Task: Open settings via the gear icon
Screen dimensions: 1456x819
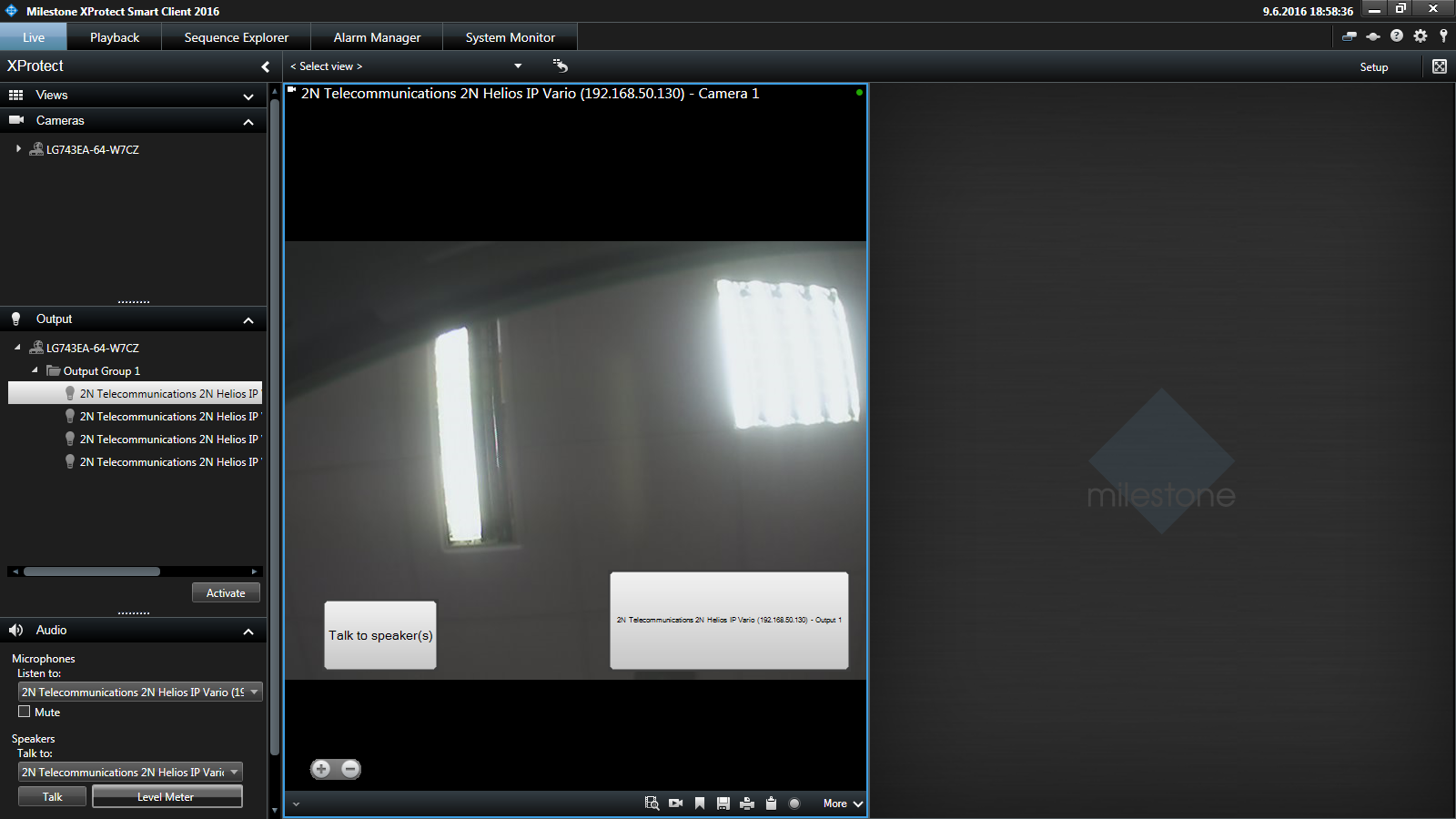Action: tap(1421, 36)
